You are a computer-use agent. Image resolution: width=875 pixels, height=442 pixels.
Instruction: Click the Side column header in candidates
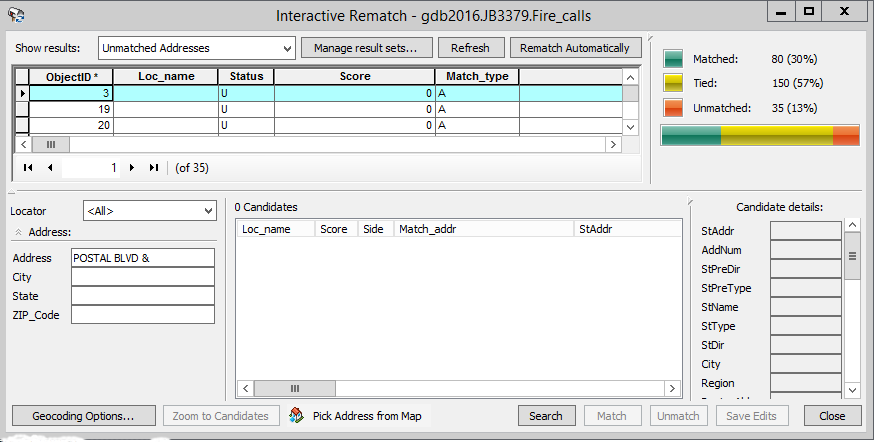376,229
